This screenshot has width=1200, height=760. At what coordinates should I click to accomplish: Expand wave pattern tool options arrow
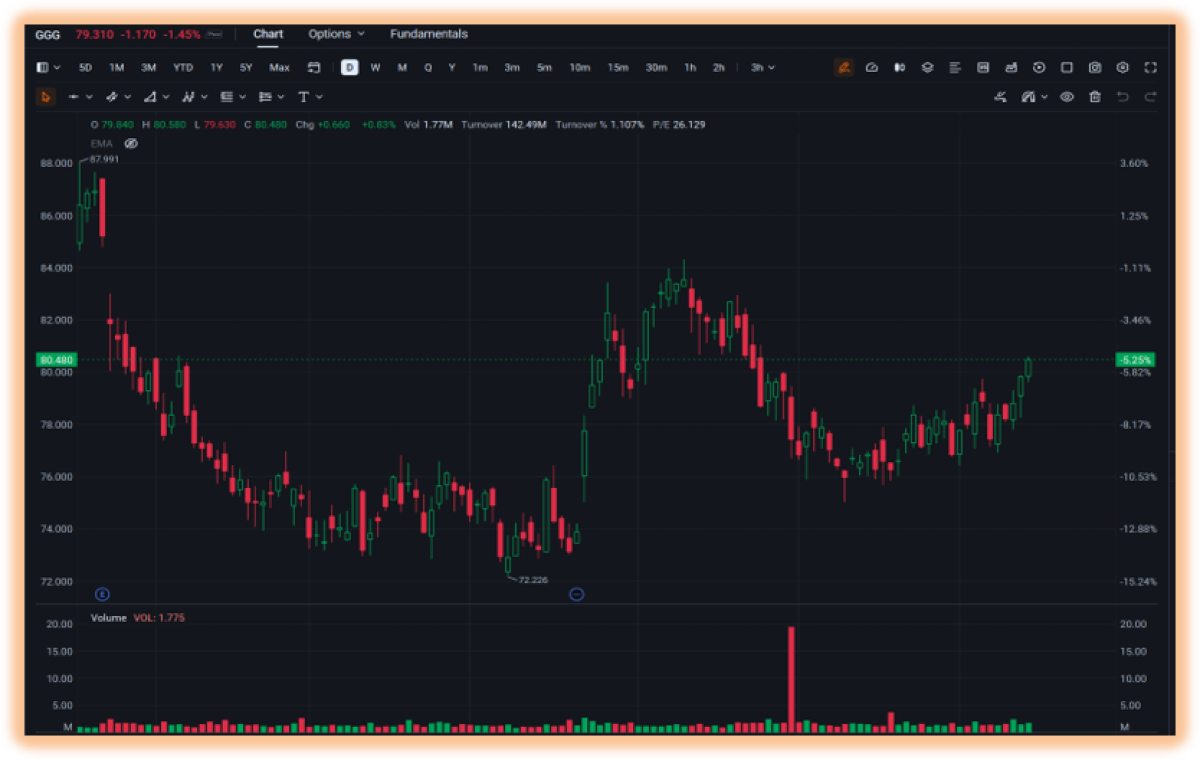tap(204, 97)
